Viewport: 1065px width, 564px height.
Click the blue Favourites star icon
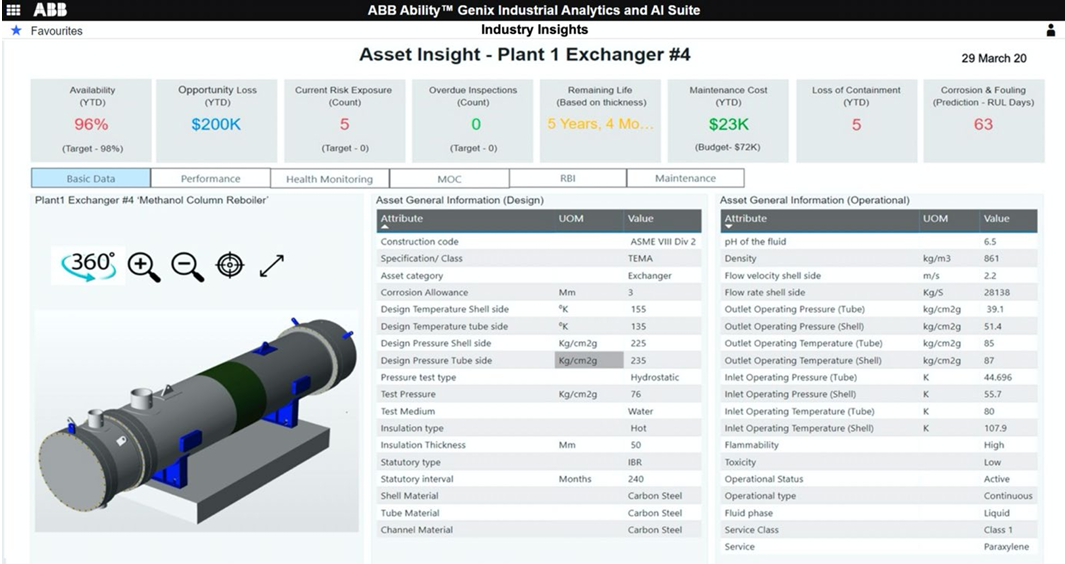(15, 31)
